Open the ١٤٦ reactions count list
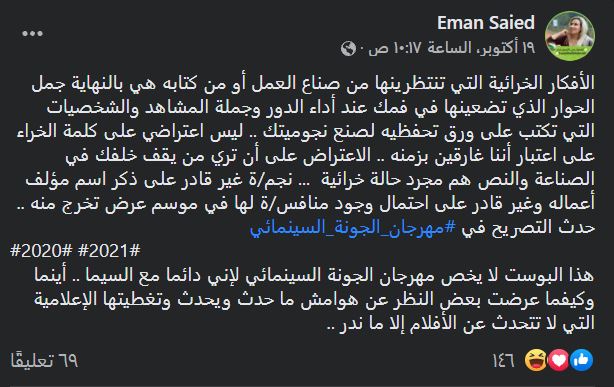Image resolution: width=614 pixels, height=387 pixels. point(503,360)
